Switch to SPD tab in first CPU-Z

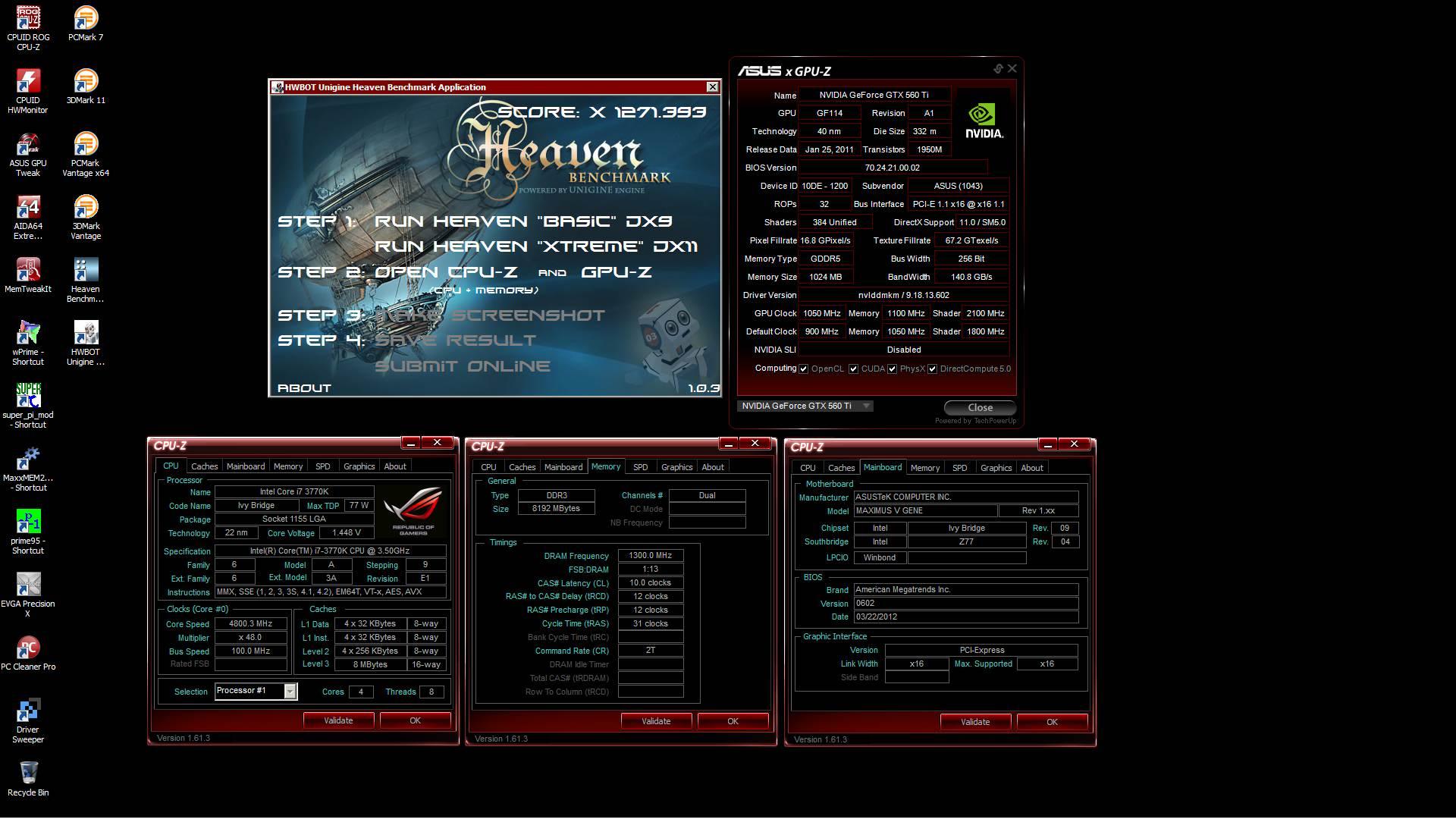[x=322, y=466]
